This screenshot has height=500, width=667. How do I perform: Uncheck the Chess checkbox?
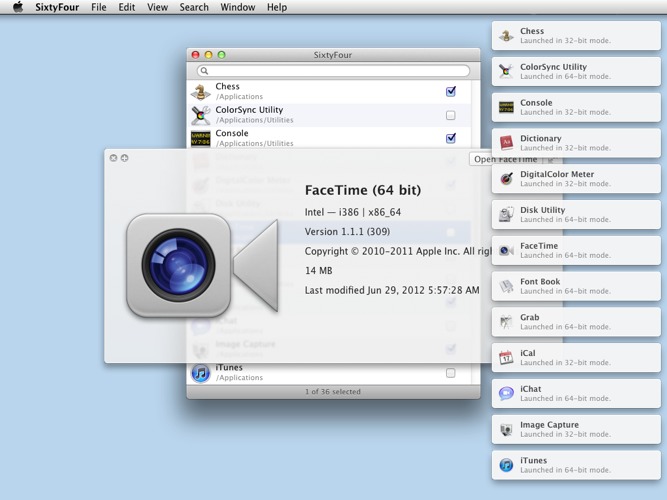tap(451, 91)
